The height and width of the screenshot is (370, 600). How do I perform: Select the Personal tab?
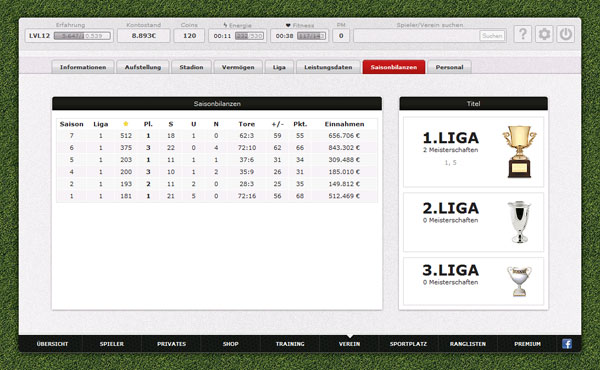(449, 67)
